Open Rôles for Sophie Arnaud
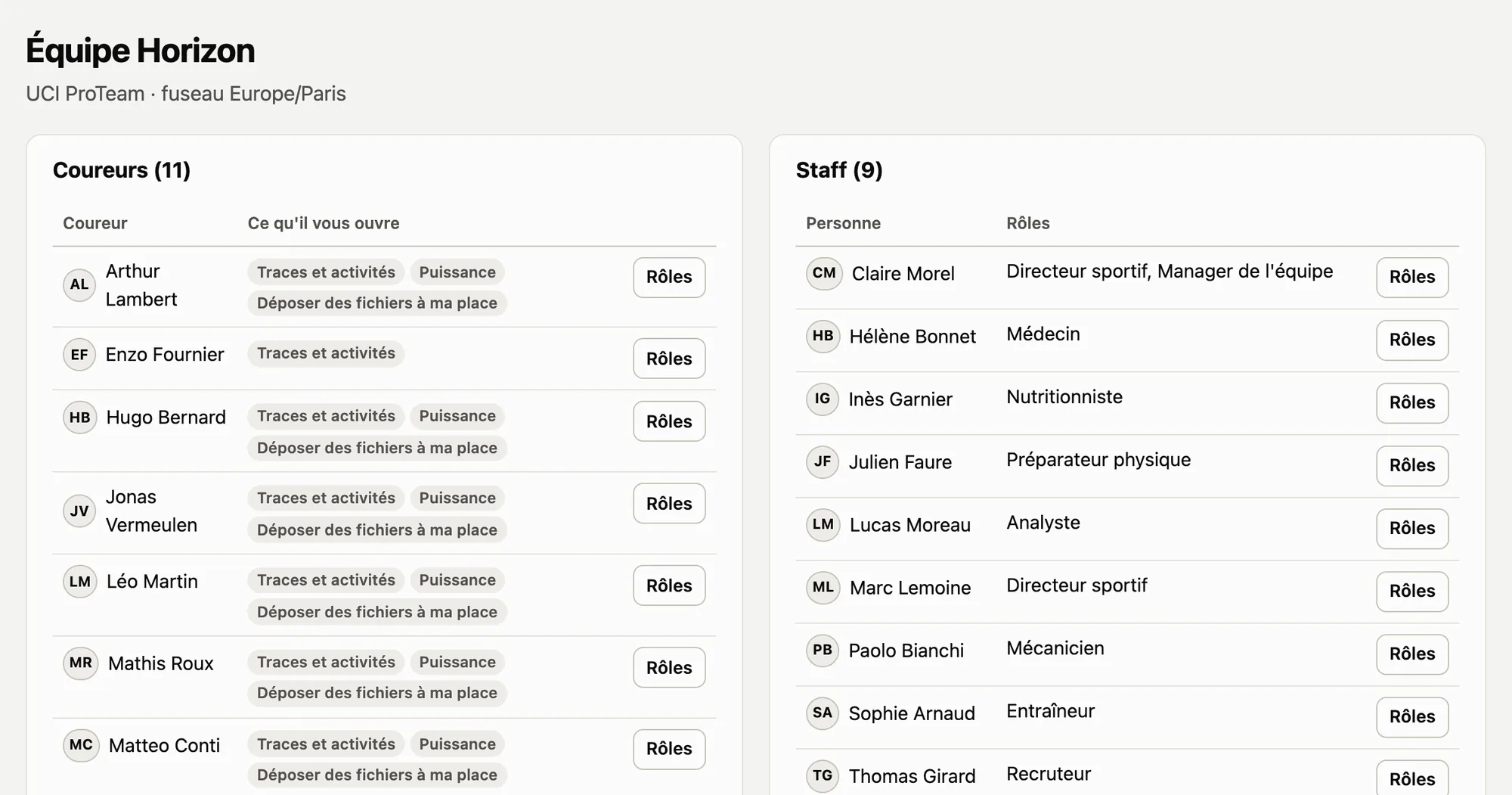The image size is (1512, 795). point(1412,717)
